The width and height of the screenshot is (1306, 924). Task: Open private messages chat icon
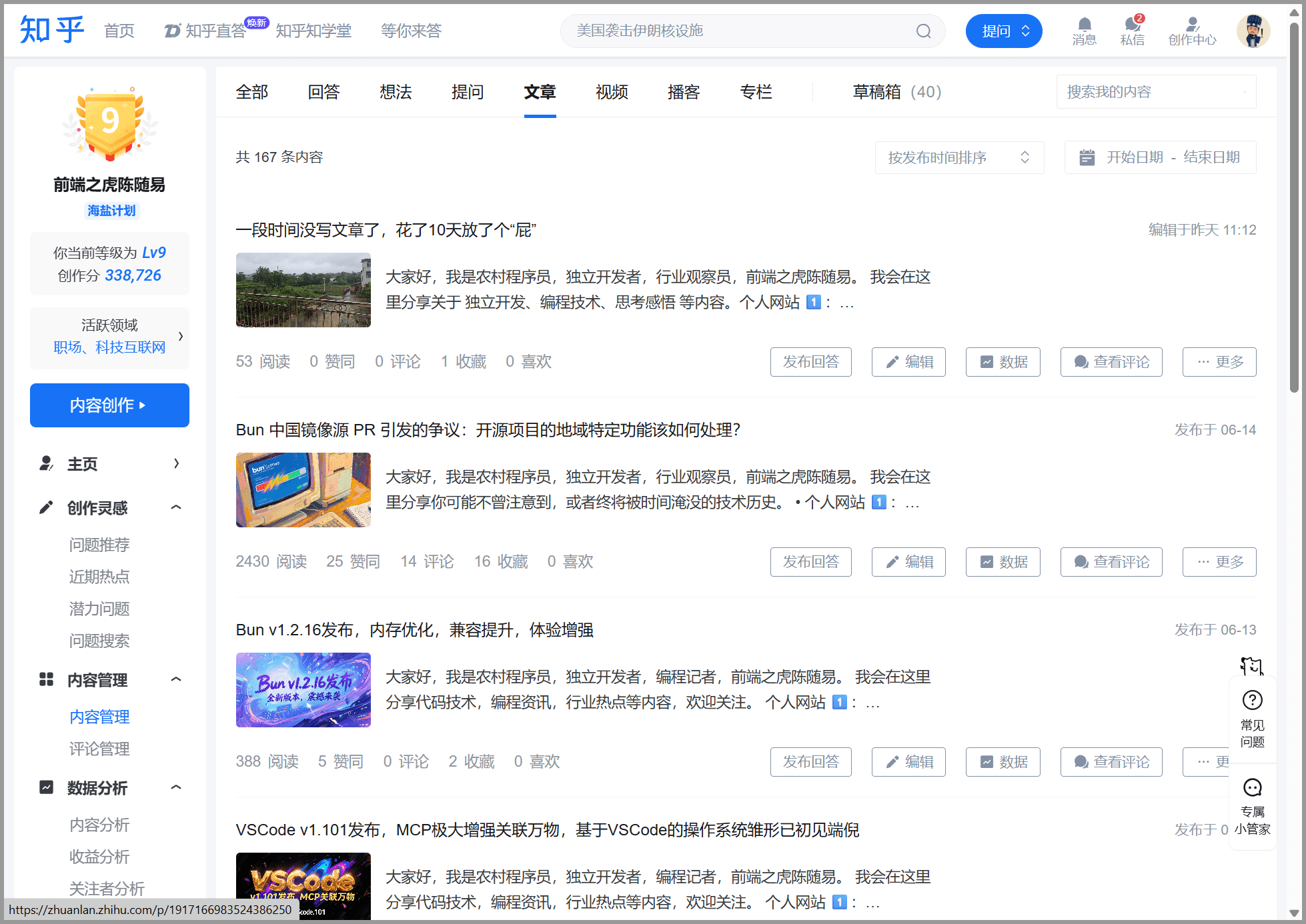coord(1132,25)
